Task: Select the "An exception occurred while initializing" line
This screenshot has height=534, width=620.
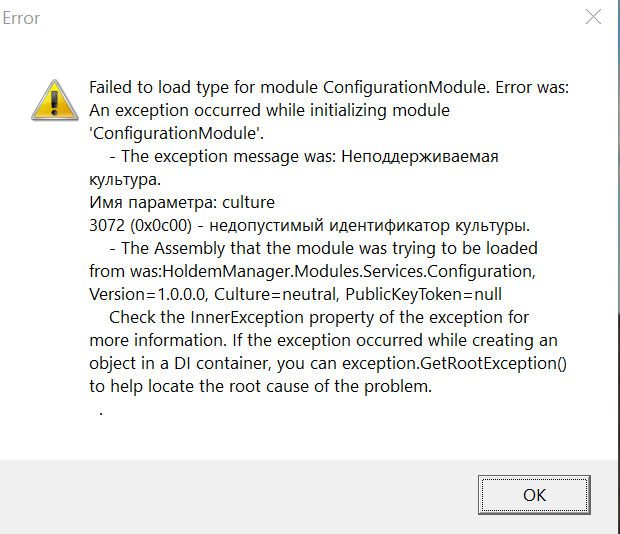Action: coord(269,110)
